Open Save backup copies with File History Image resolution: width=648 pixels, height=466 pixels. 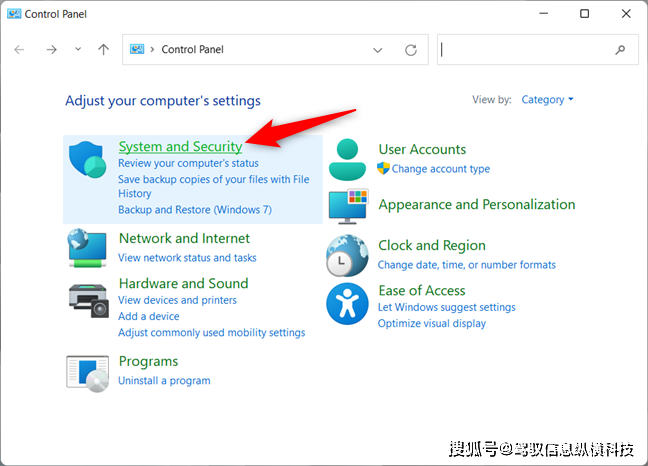coord(214,186)
